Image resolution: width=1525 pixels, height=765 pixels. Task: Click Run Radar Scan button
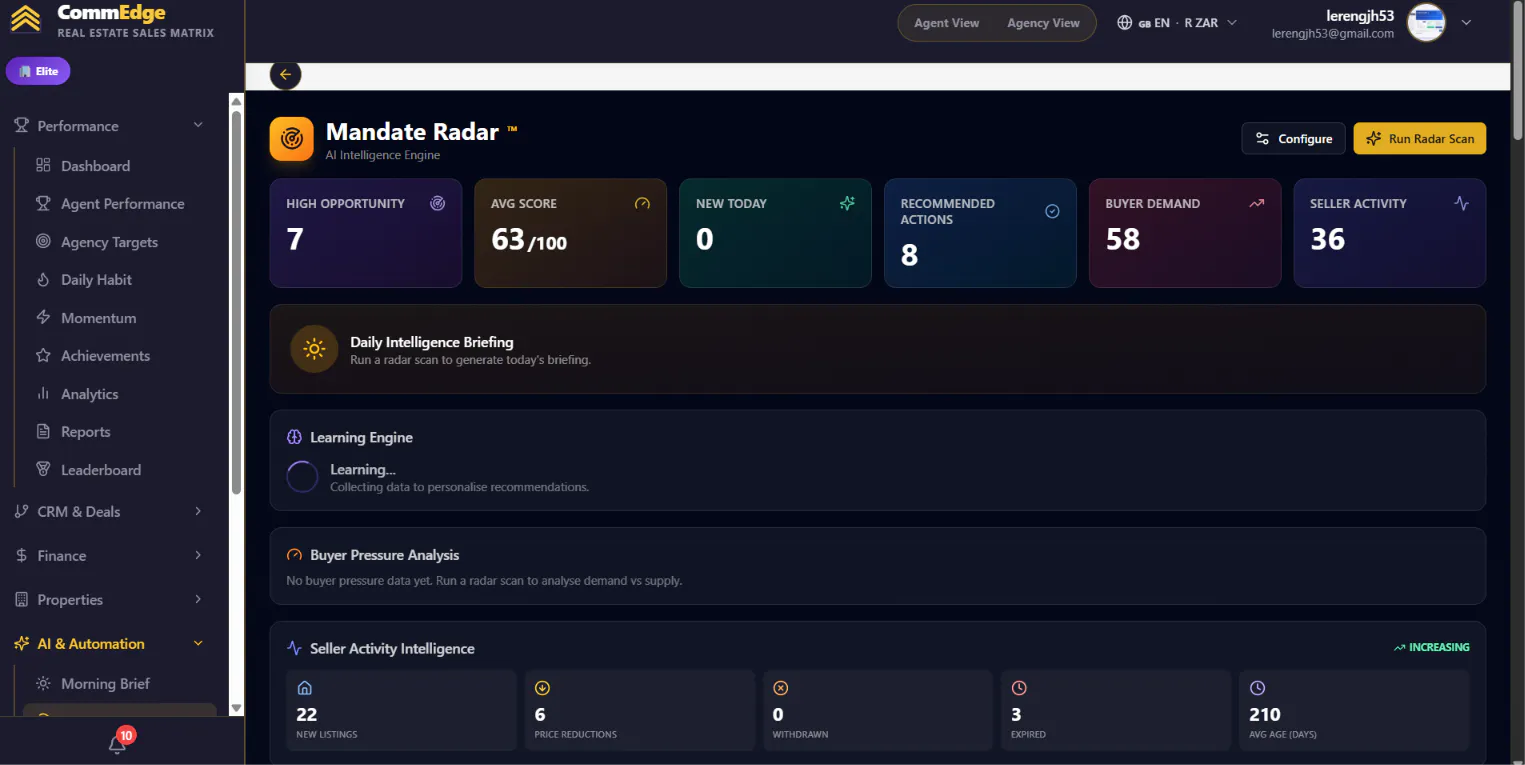[1420, 139]
